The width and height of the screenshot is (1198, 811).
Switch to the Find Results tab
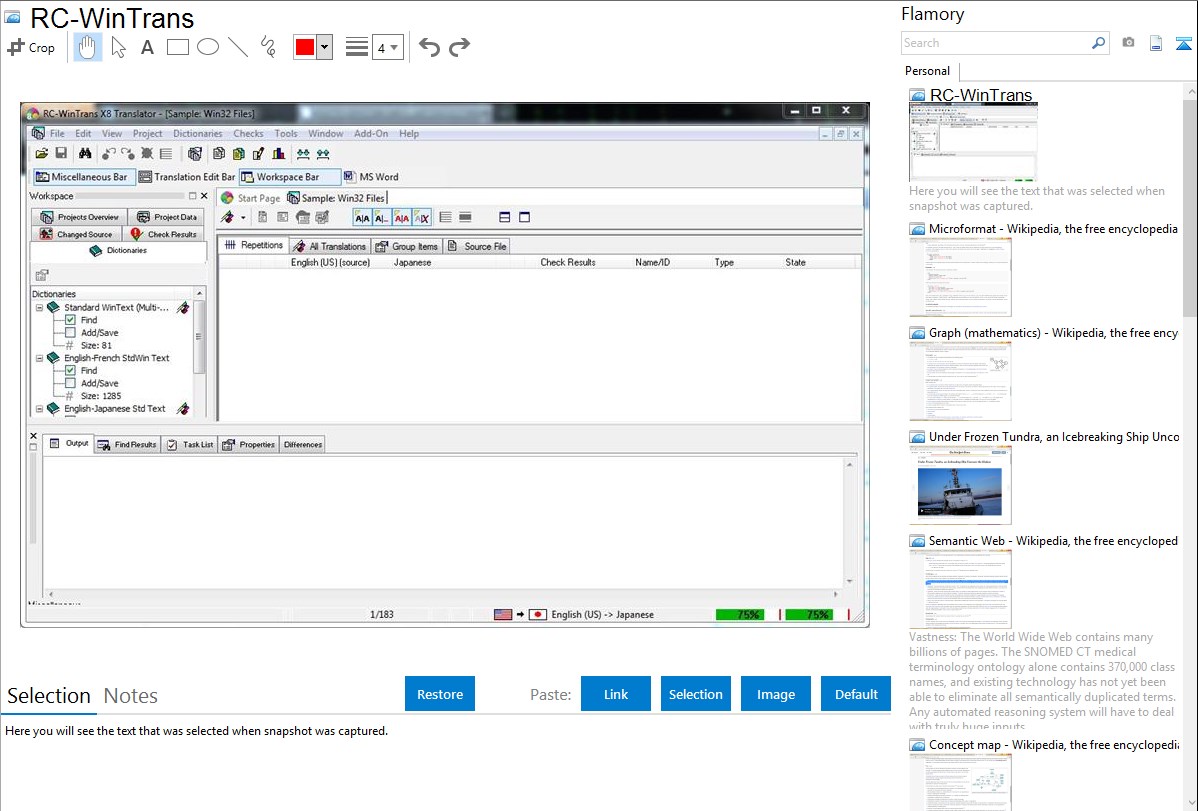(128, 444)
